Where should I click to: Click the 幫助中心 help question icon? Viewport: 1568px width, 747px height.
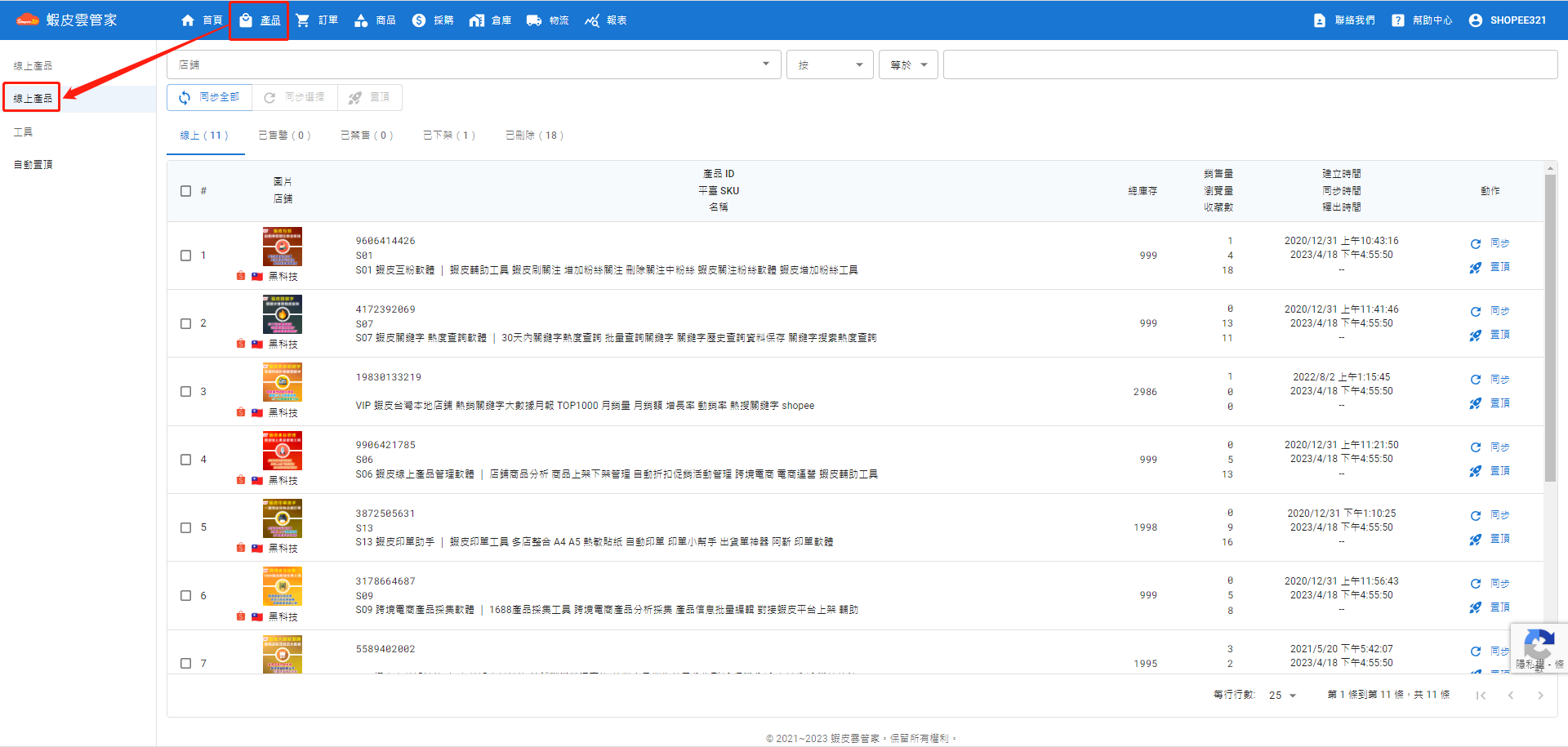point(1398,20)
